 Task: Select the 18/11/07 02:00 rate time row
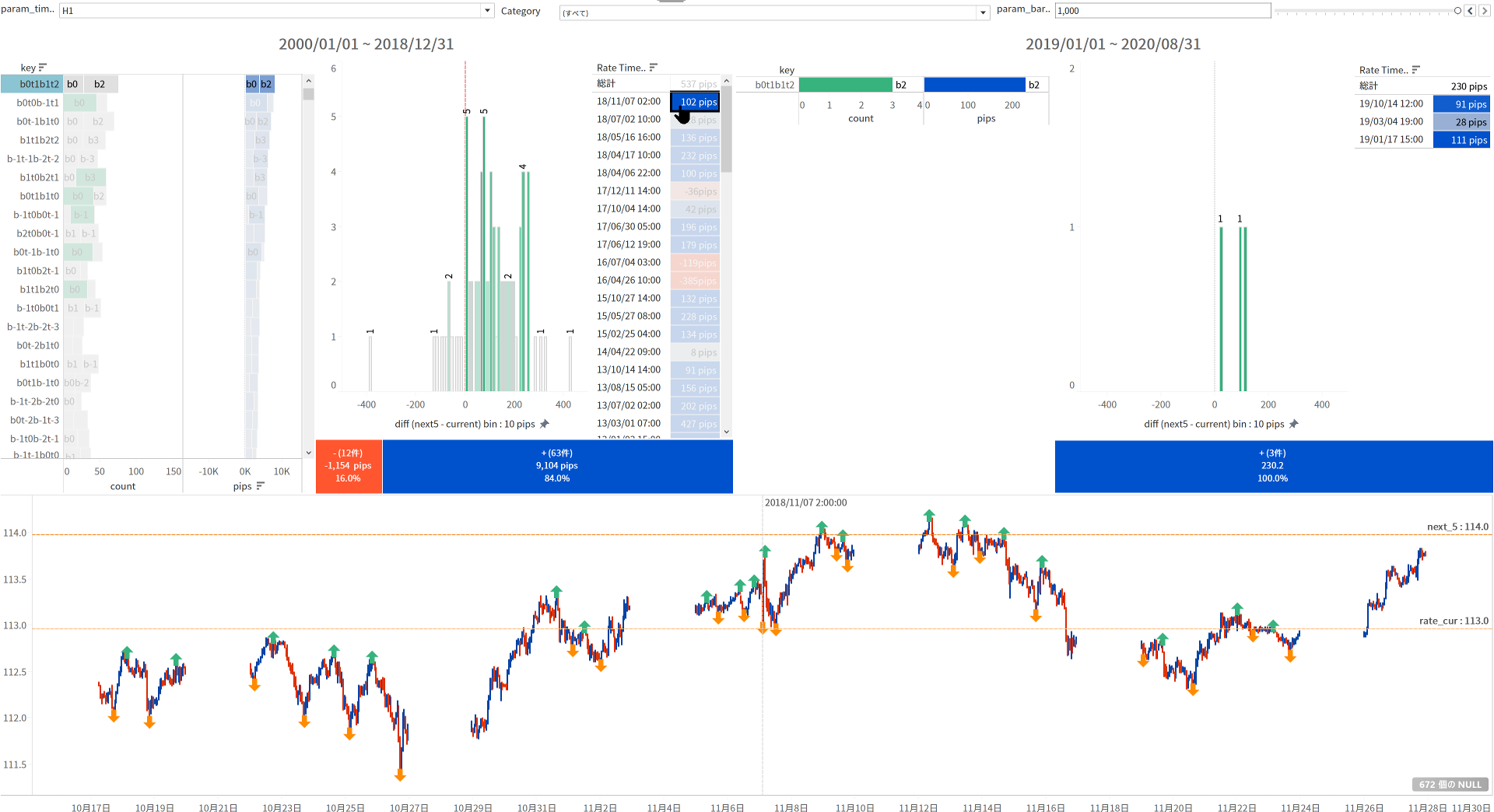pos(629,102)
